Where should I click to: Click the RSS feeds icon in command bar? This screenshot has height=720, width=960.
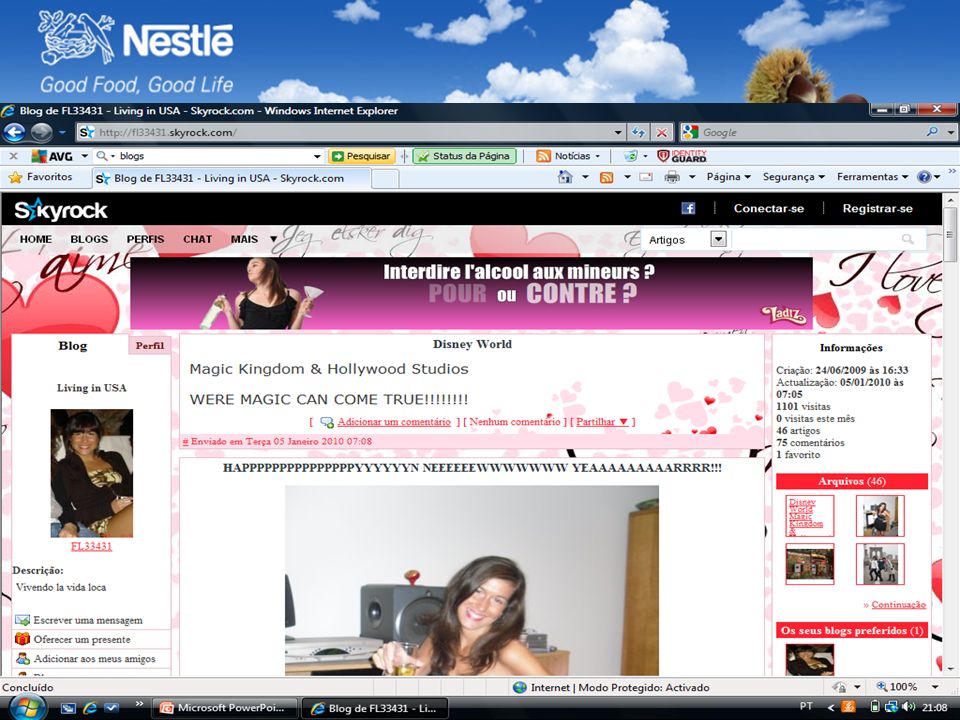click(606, 177)
